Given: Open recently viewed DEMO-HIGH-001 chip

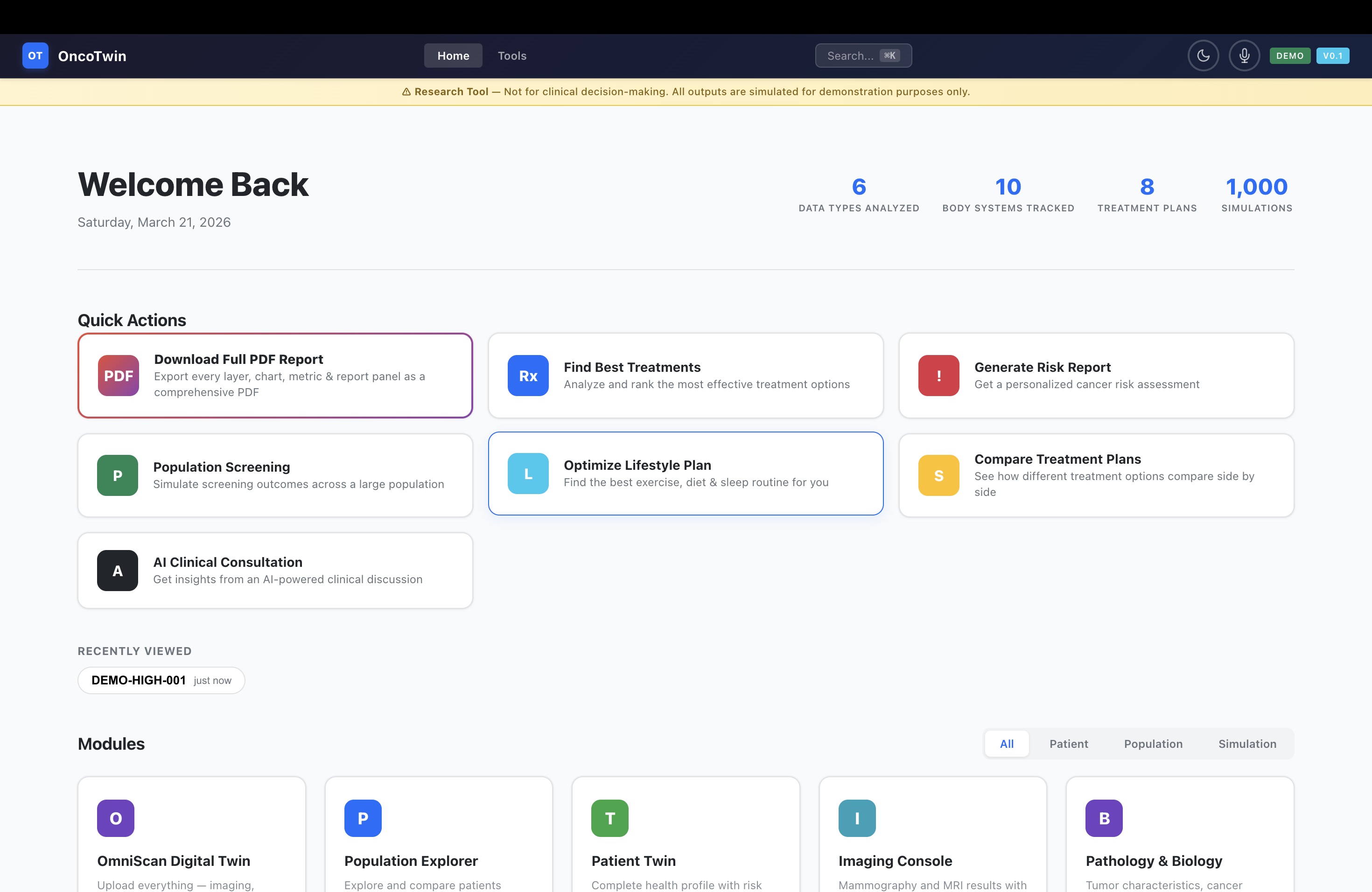Looking at the screenshot, I should (x=161, y=681).
